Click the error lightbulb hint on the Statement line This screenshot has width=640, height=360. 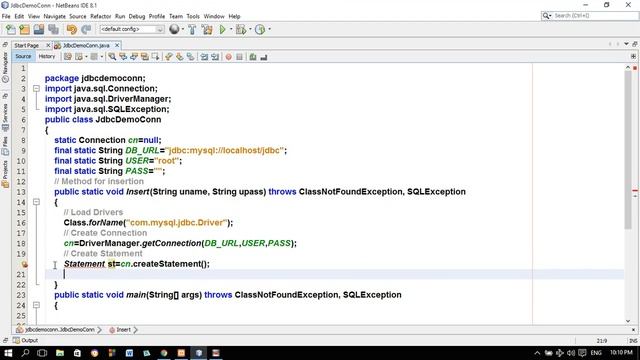[x=24, y=264]
